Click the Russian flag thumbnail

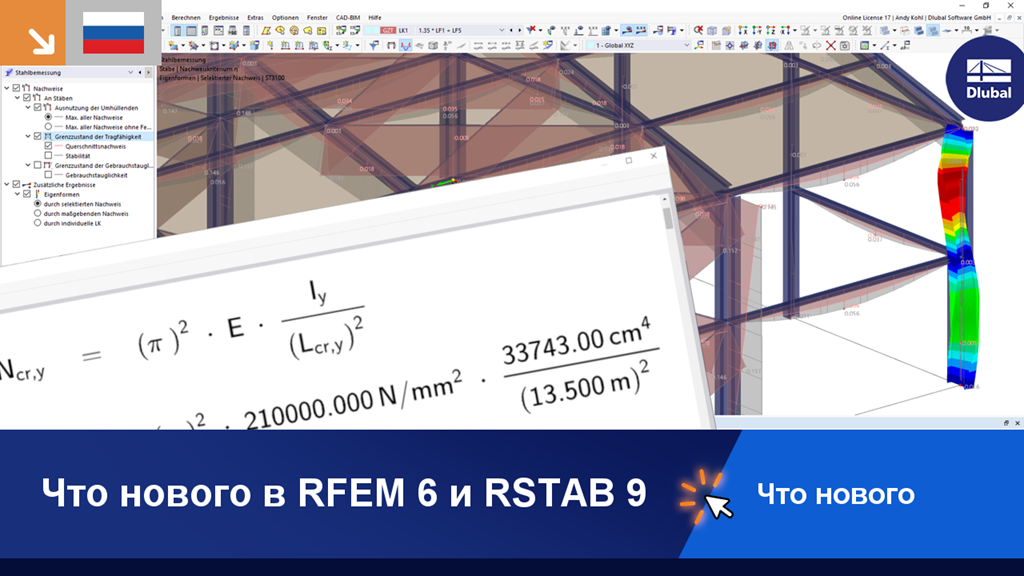click(x=114, y=33)
